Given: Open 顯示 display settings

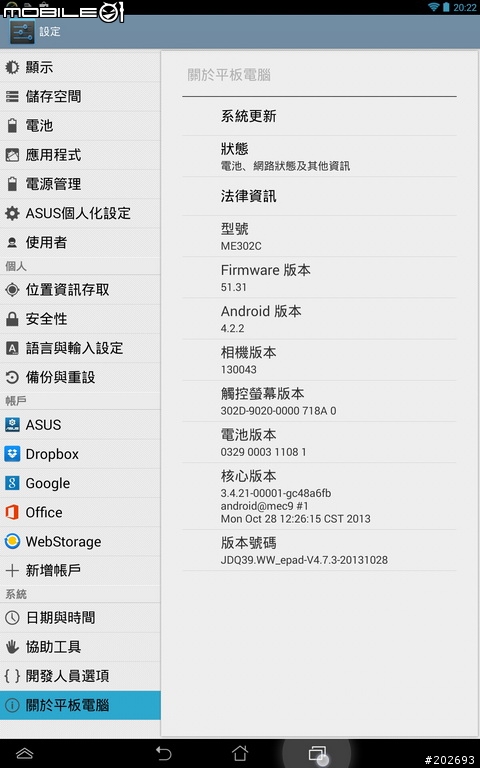Looking at the screenshot, I should 80,68.
